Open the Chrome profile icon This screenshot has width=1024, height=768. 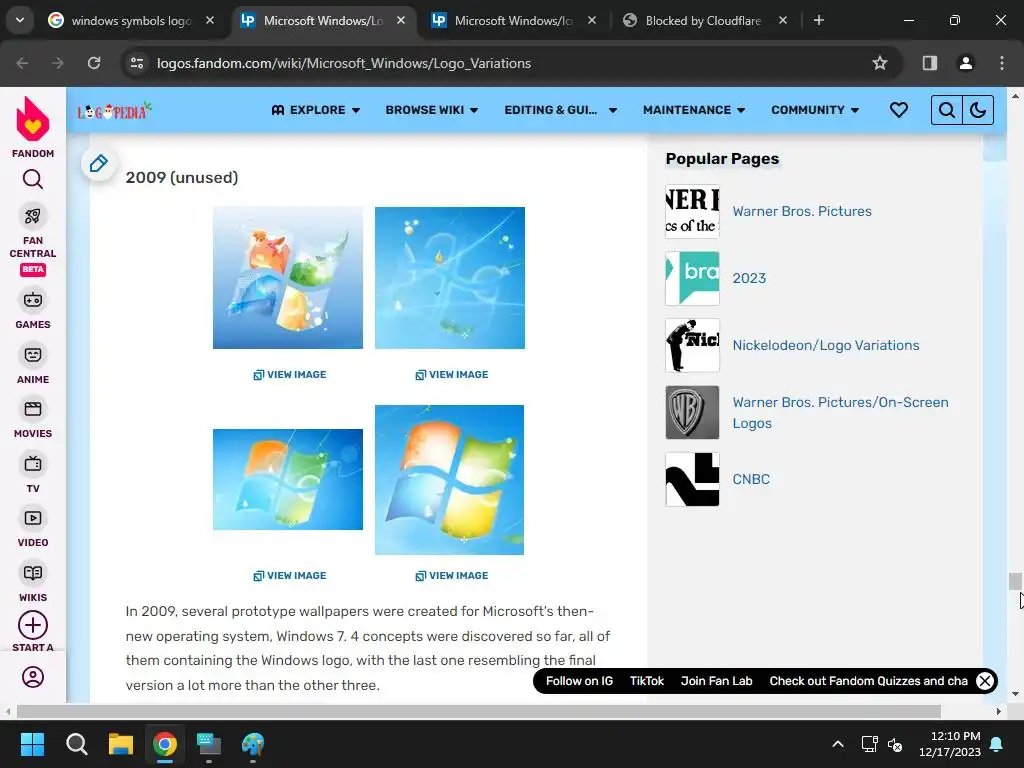click(x=965, y=63)
